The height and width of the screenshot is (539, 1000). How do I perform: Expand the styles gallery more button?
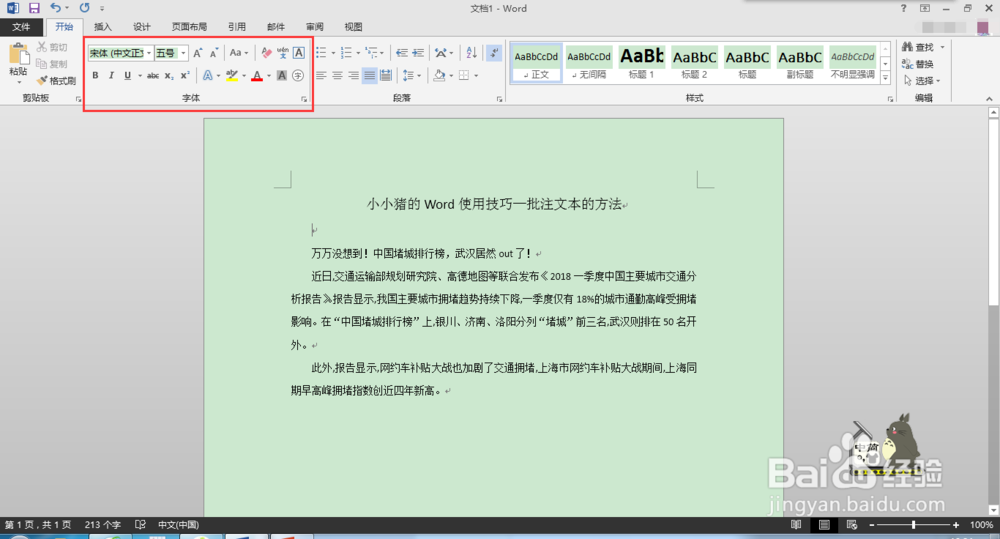[x=885, y=78]
